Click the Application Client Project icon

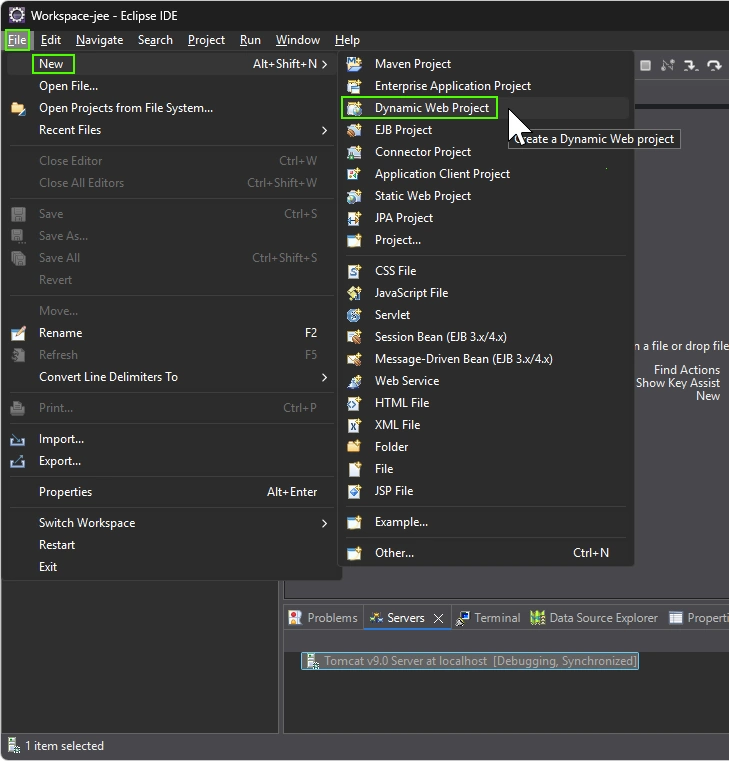click(354, 174)
